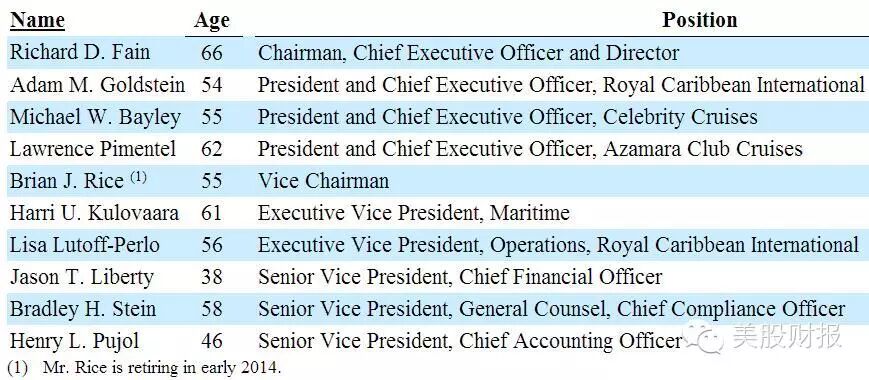Click the Age column header
Viewport: 869px width, 380px height.
pyautogui.click(x=212, y=20)
